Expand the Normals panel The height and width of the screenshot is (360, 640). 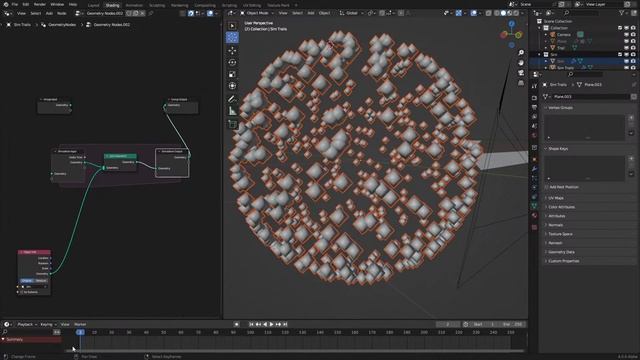pos(555,225)
